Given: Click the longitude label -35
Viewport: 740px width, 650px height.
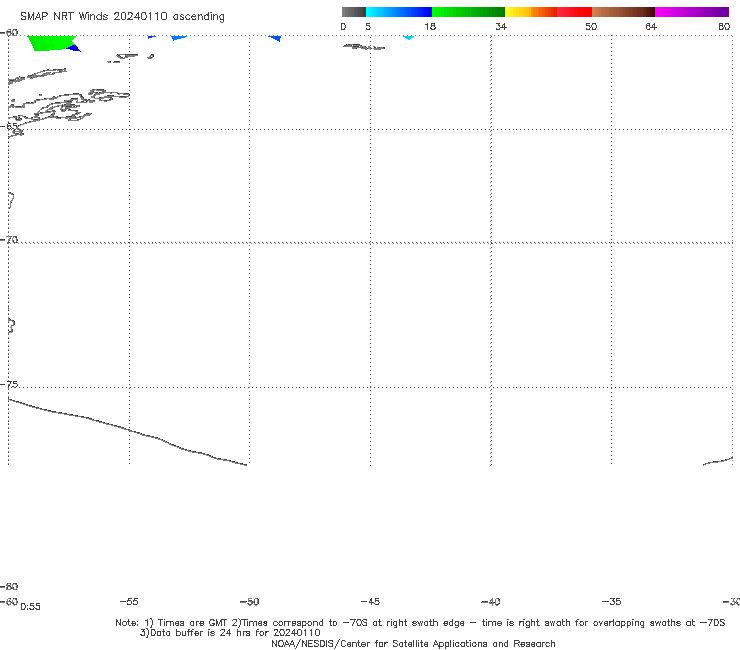Looking at the screenshot, I should (x=612, y=601).
